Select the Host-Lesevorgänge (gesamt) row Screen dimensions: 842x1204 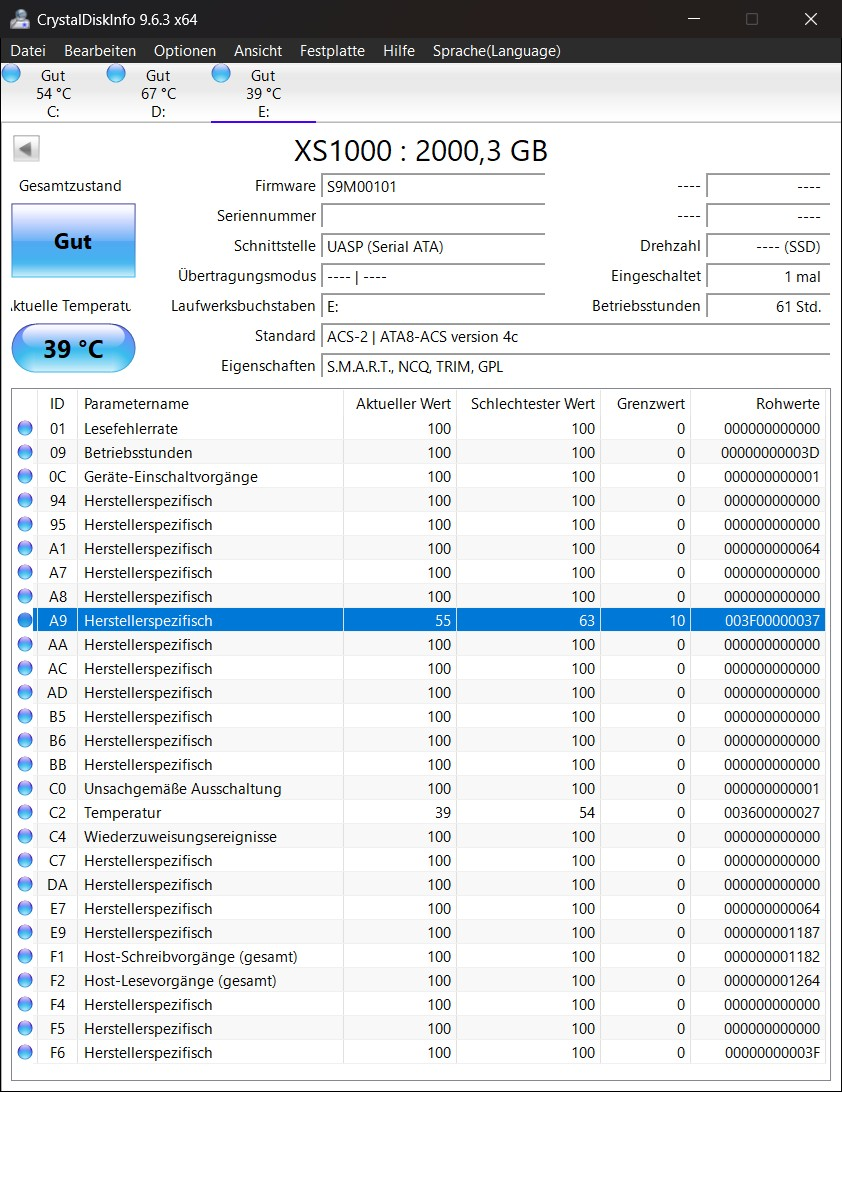(x=420, y=981)
